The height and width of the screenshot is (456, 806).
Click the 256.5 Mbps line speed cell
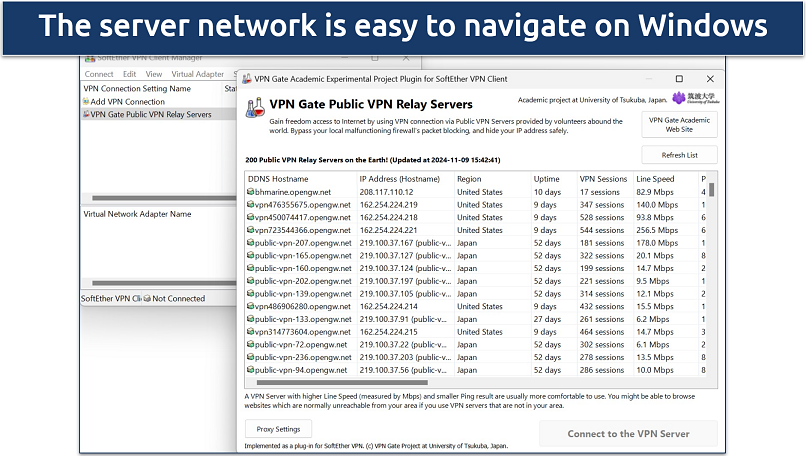pos(657,230)
